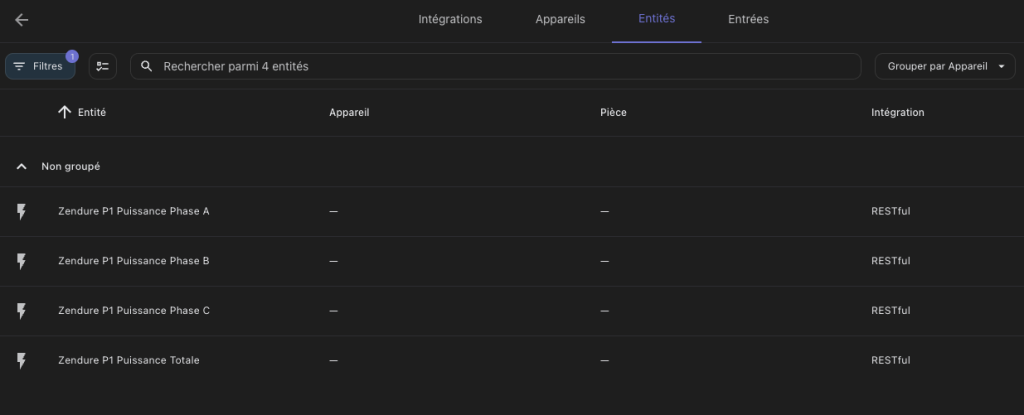
Task: Click lightning icon for Phase A
Action: [x=22, y=211]
